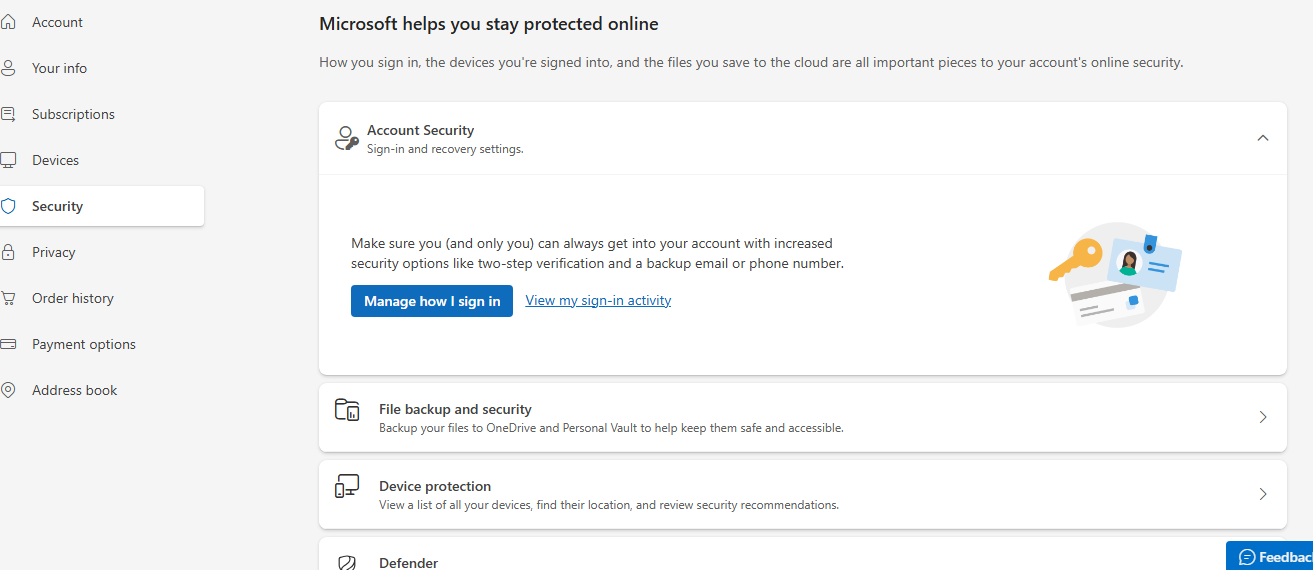Click 'Microsoft helps you stay protected online' heading

coord(489,23)
